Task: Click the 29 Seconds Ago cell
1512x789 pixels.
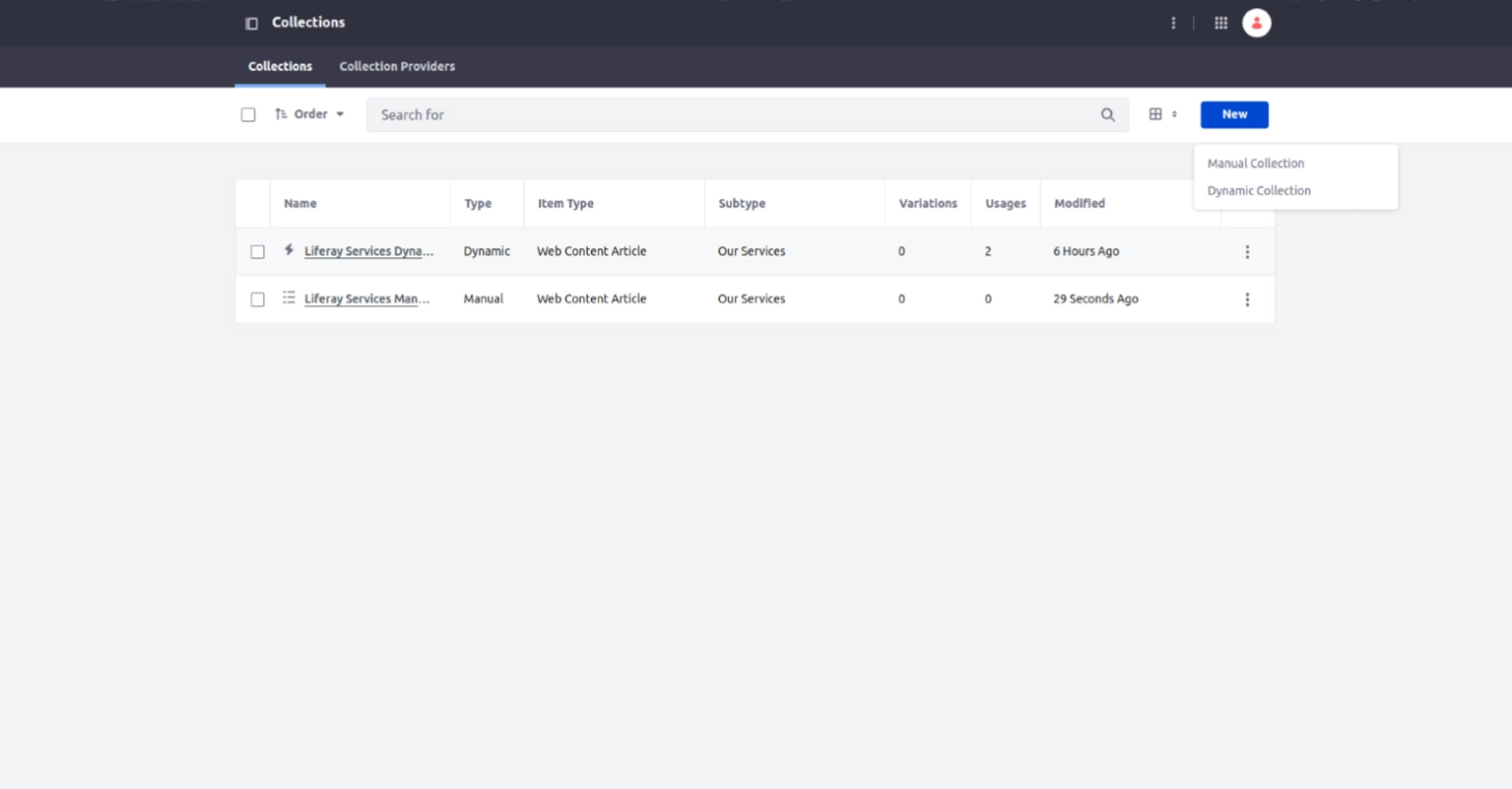Action: [1095, 298]
